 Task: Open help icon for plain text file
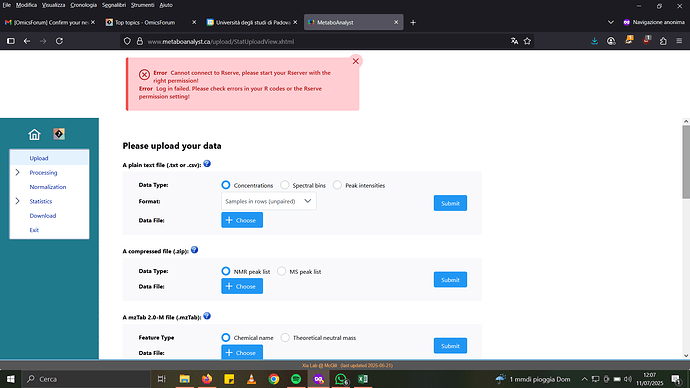click(207, 164)
